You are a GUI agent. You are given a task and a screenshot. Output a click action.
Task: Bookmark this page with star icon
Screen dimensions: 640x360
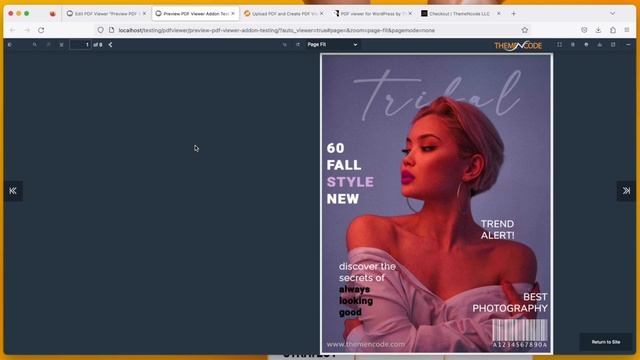[x=524, y=30]
